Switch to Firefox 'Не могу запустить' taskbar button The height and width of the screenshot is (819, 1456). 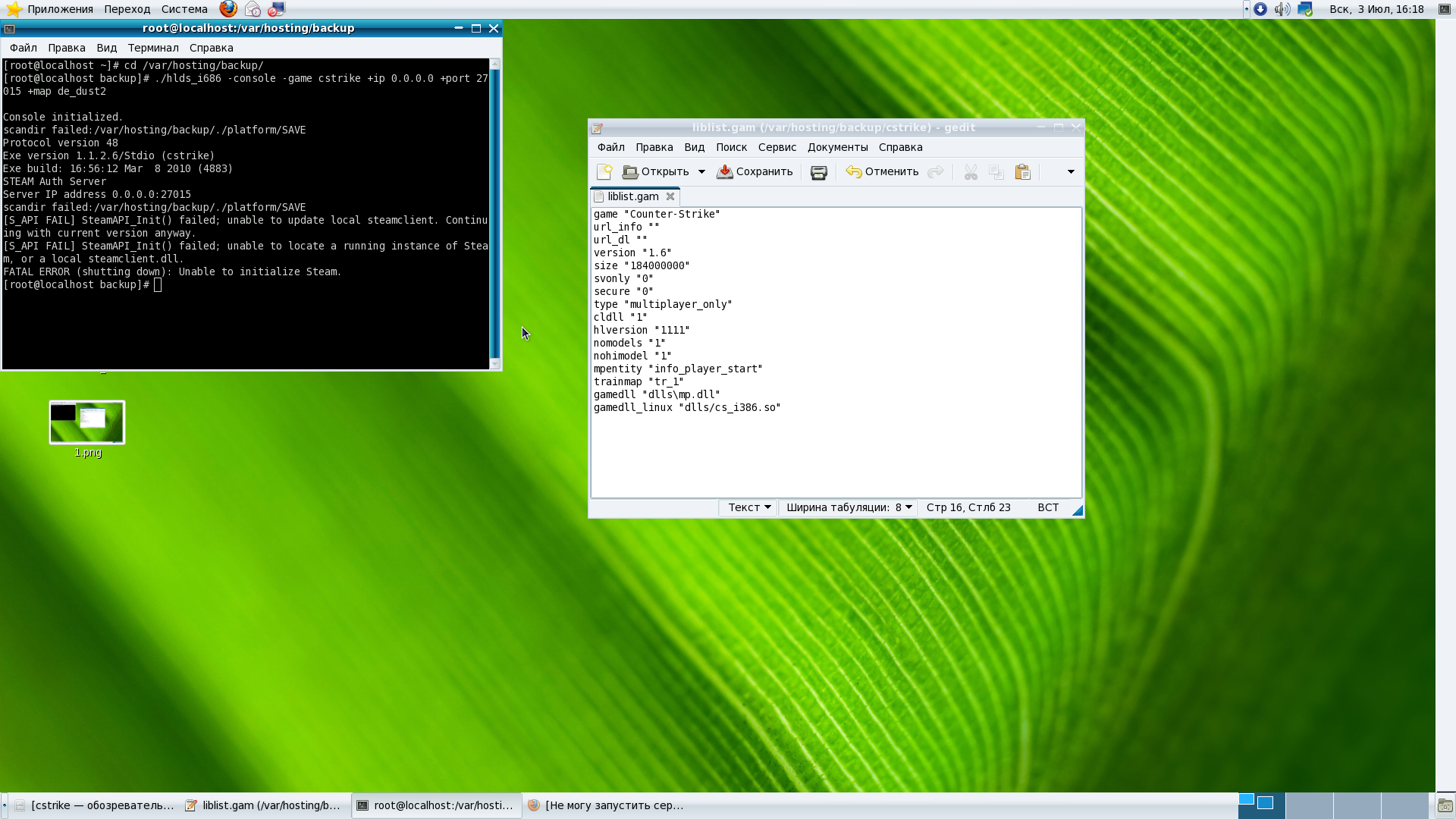tap(606, 805)
